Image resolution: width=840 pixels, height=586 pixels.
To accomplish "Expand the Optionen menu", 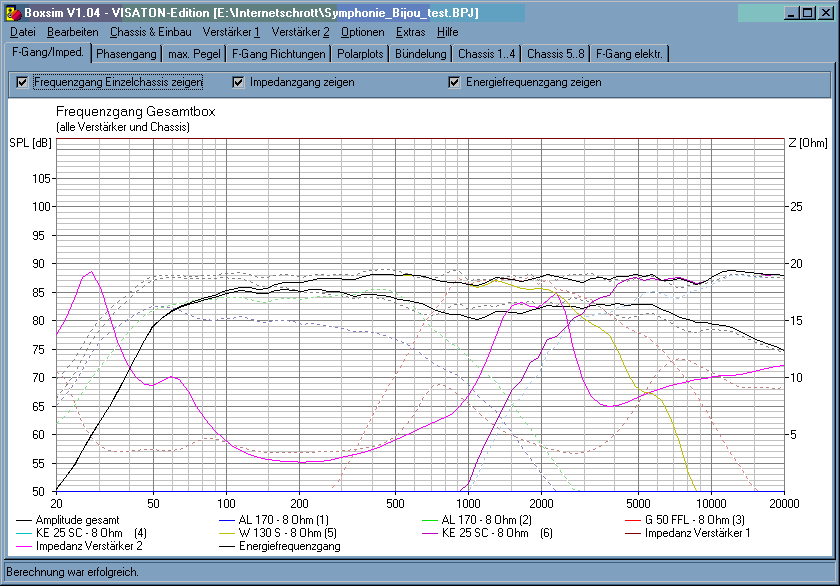I will (362, 32).
